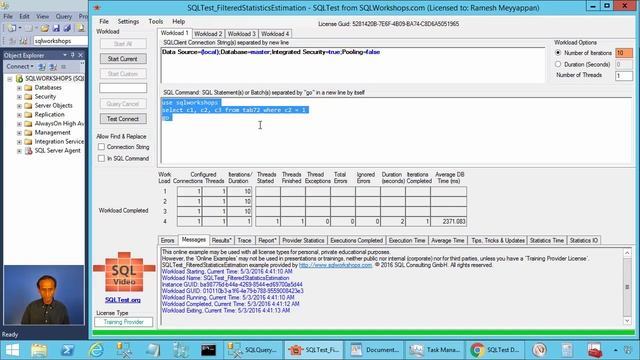
Task: Click the SSMS Save icon
Action: click(56, 28)
